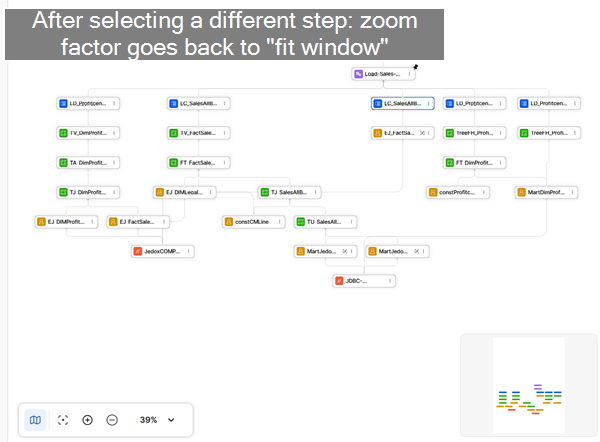Open three-dot menu of TJ SalesAllB node
600x442 pixels.
point(315,192)
